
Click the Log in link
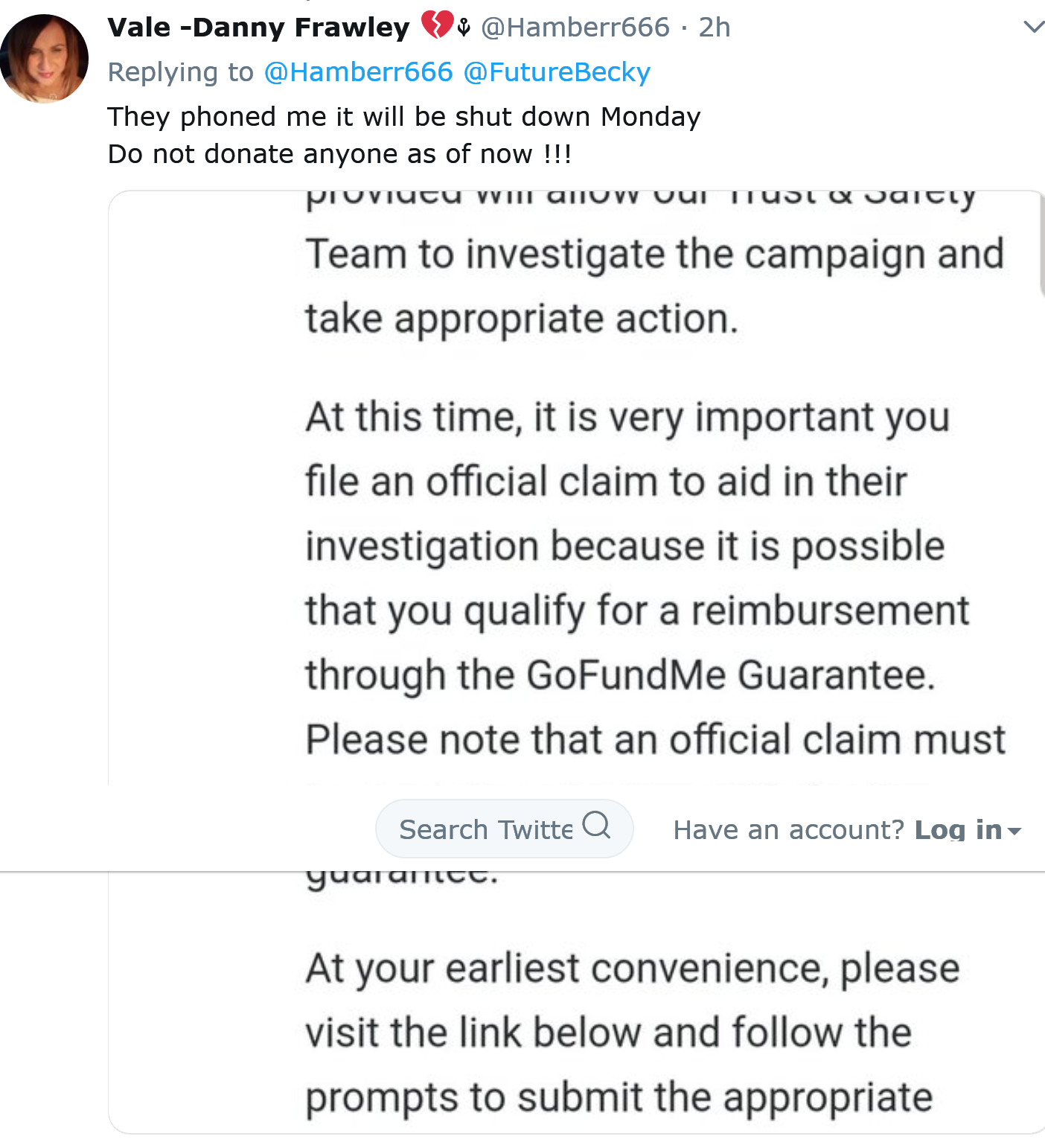pos(958,829)
